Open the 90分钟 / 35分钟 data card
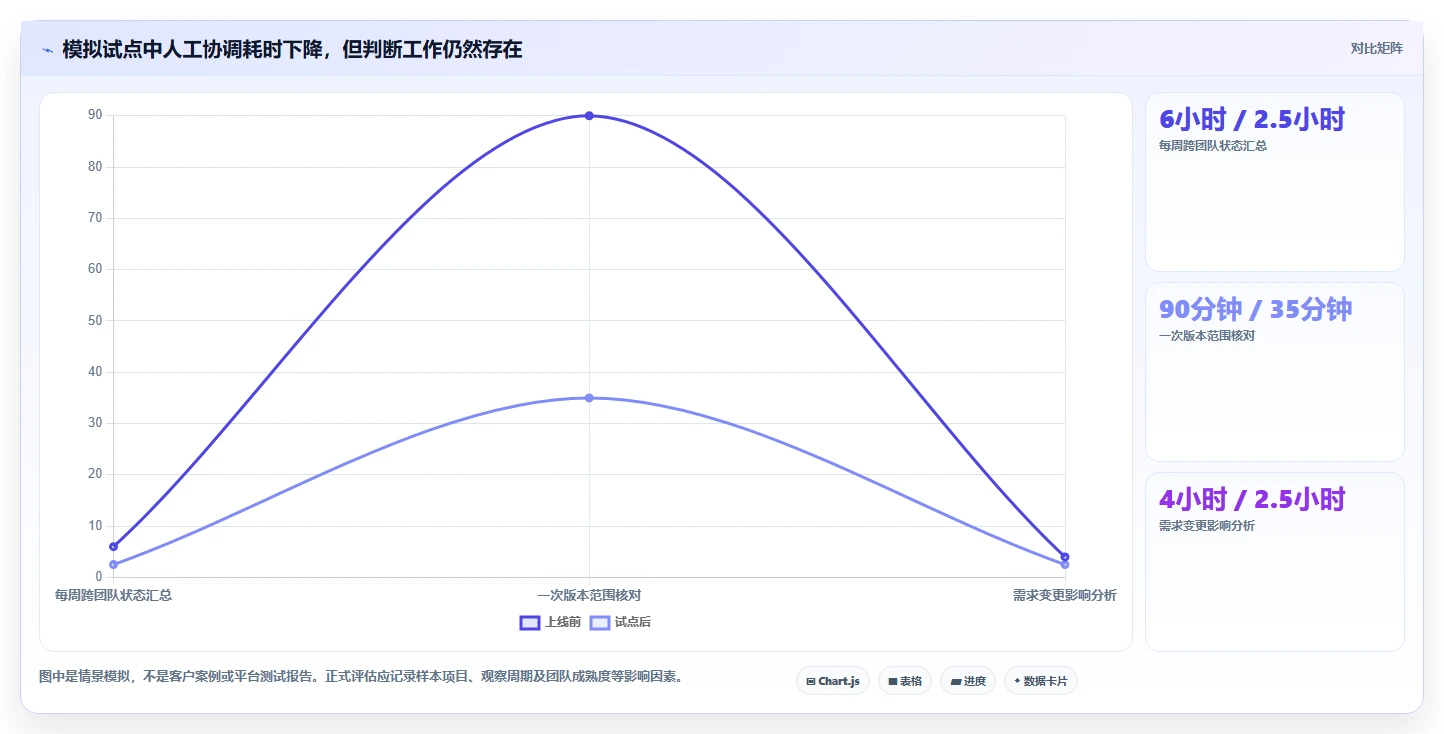Image resolution: width=1444 pixels, height=734 pixels. click(1275, 372)
